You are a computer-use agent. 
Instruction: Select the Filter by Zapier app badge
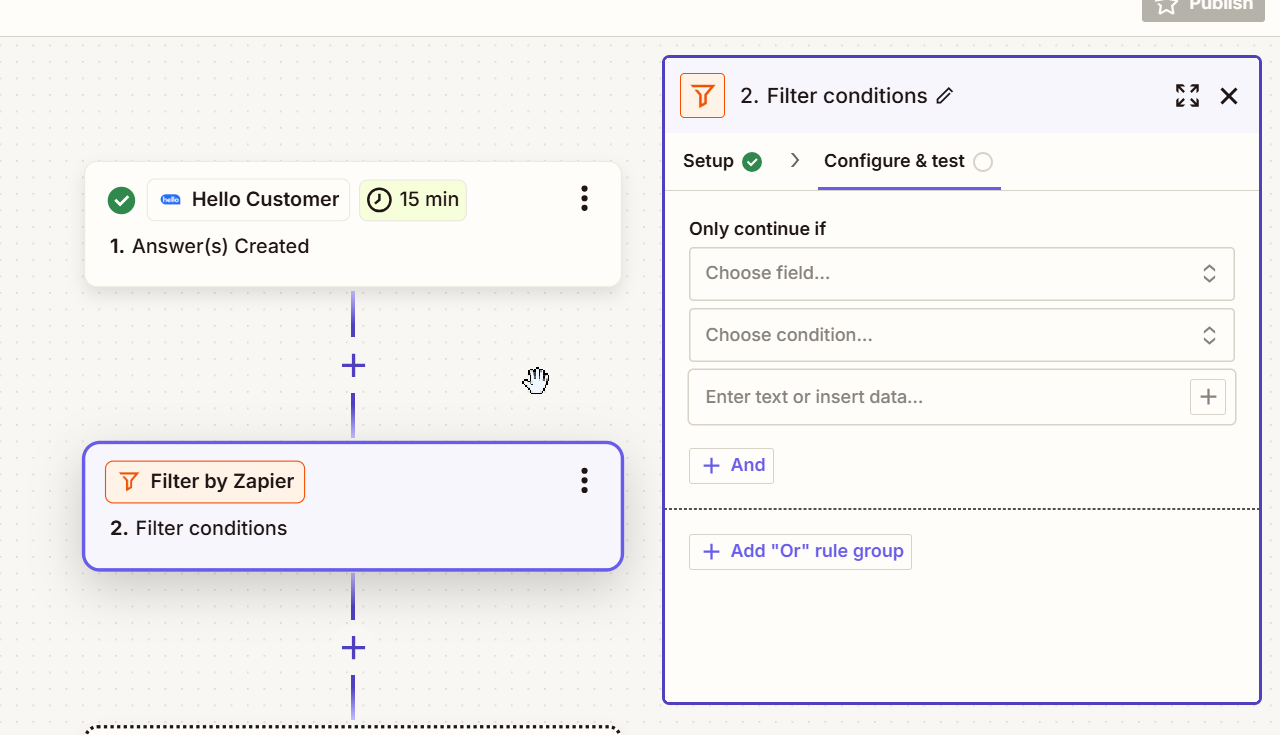tap(205, 482)
